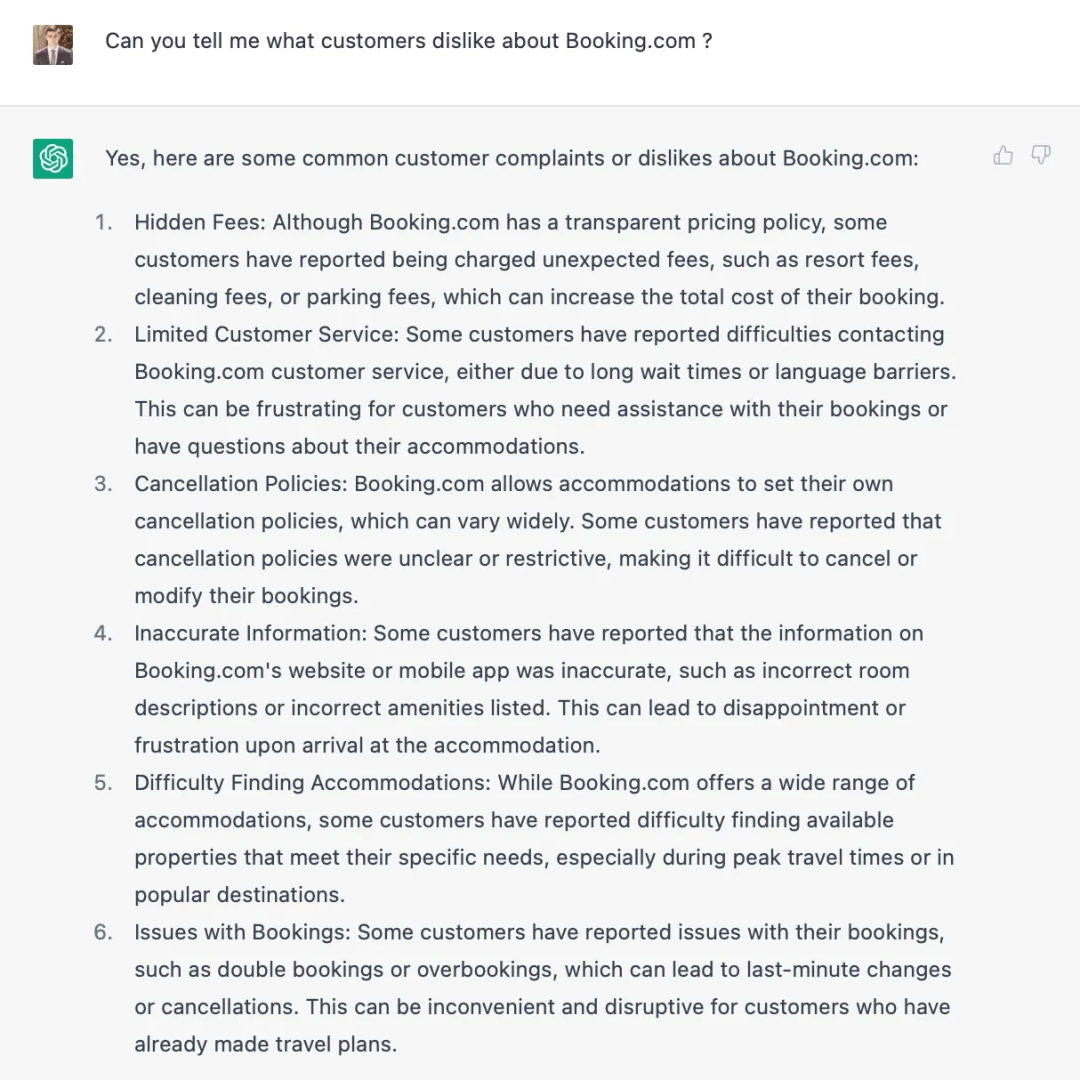This screenshot has width=1080, height=1080.
Task: Click the "Inaccurate Information" heading text
Action: pos(251,633)
